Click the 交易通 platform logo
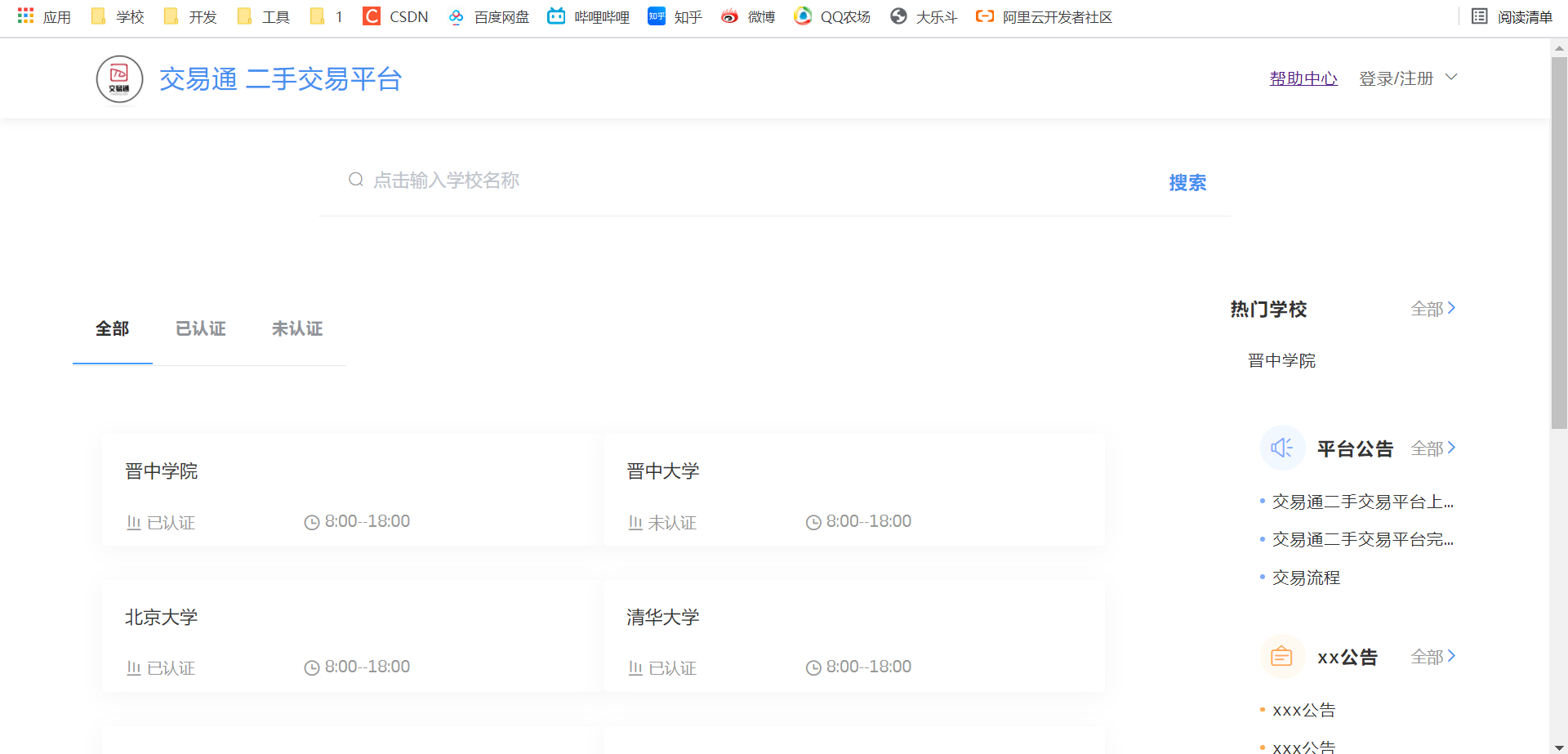This screenshot has height=754, width=1568. tap(118, 78)
